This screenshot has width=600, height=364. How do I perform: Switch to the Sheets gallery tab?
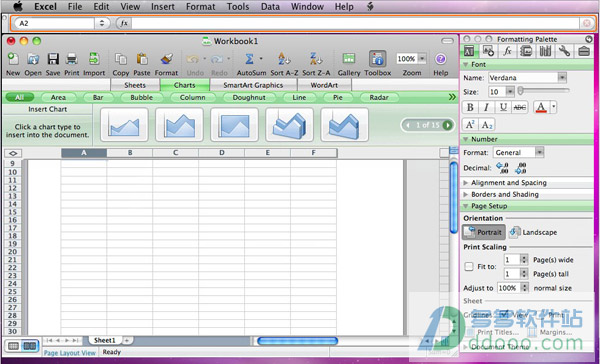pos(135,85)
